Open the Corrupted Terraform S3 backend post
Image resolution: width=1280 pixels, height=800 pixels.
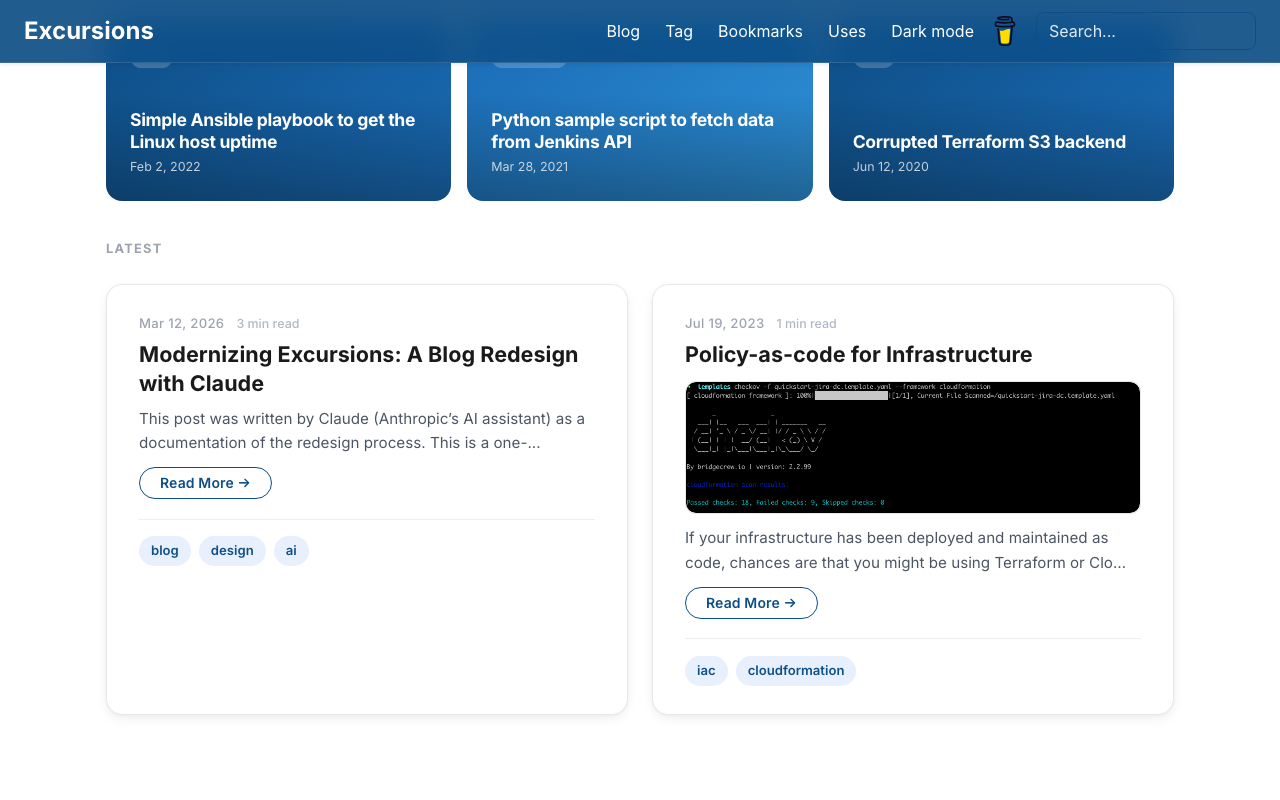(989, 141)
